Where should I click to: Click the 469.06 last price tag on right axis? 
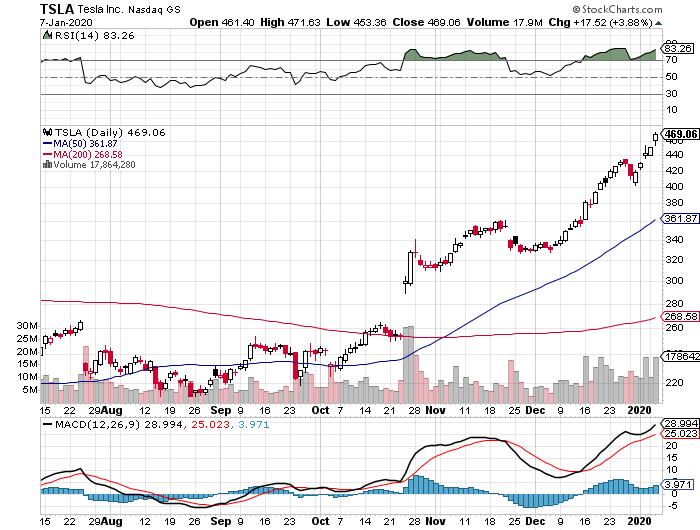[680, 134]
